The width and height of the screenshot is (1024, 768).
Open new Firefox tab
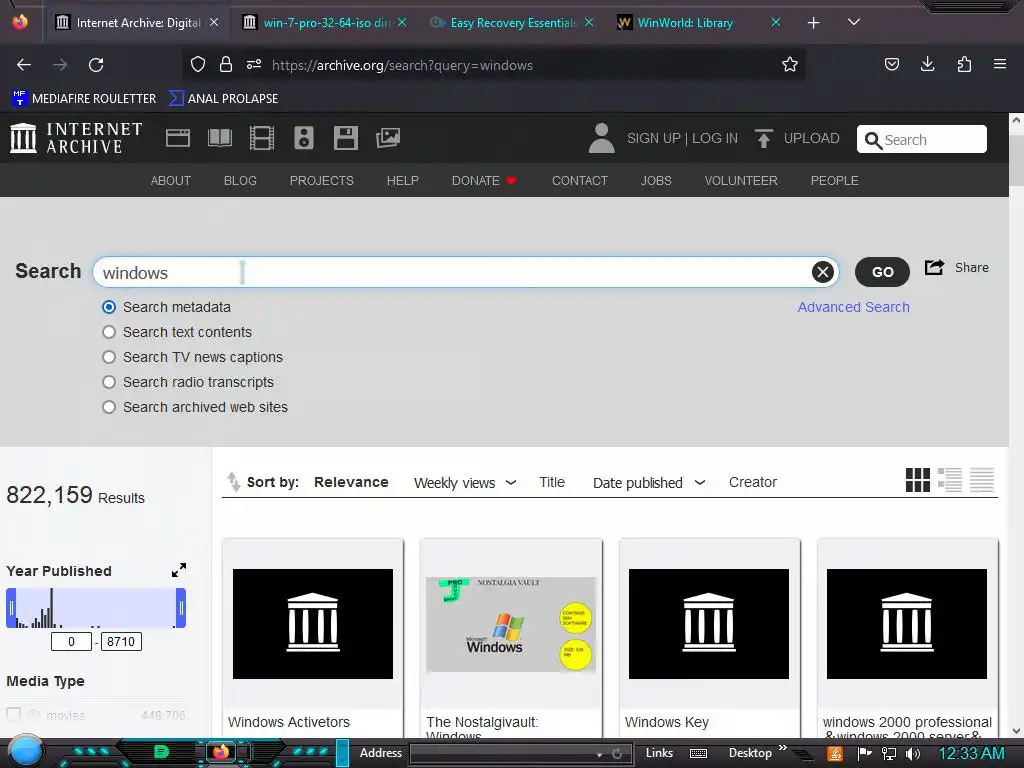tap(813, 22)
